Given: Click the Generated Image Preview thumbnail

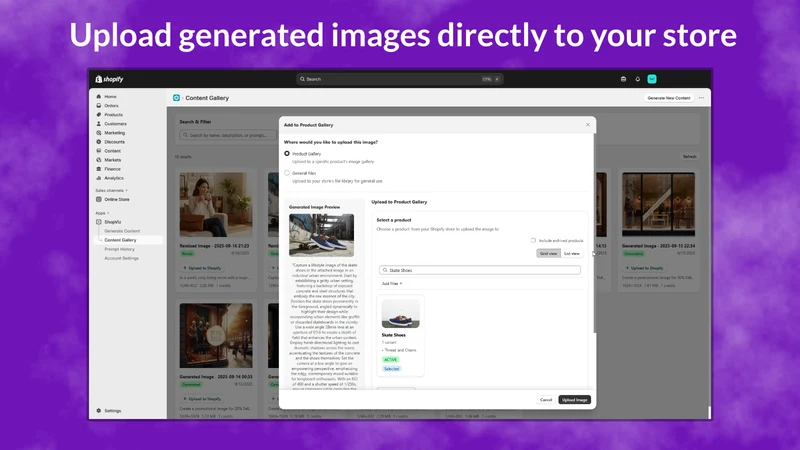Looking at the screenshot, I should [321, 235].
